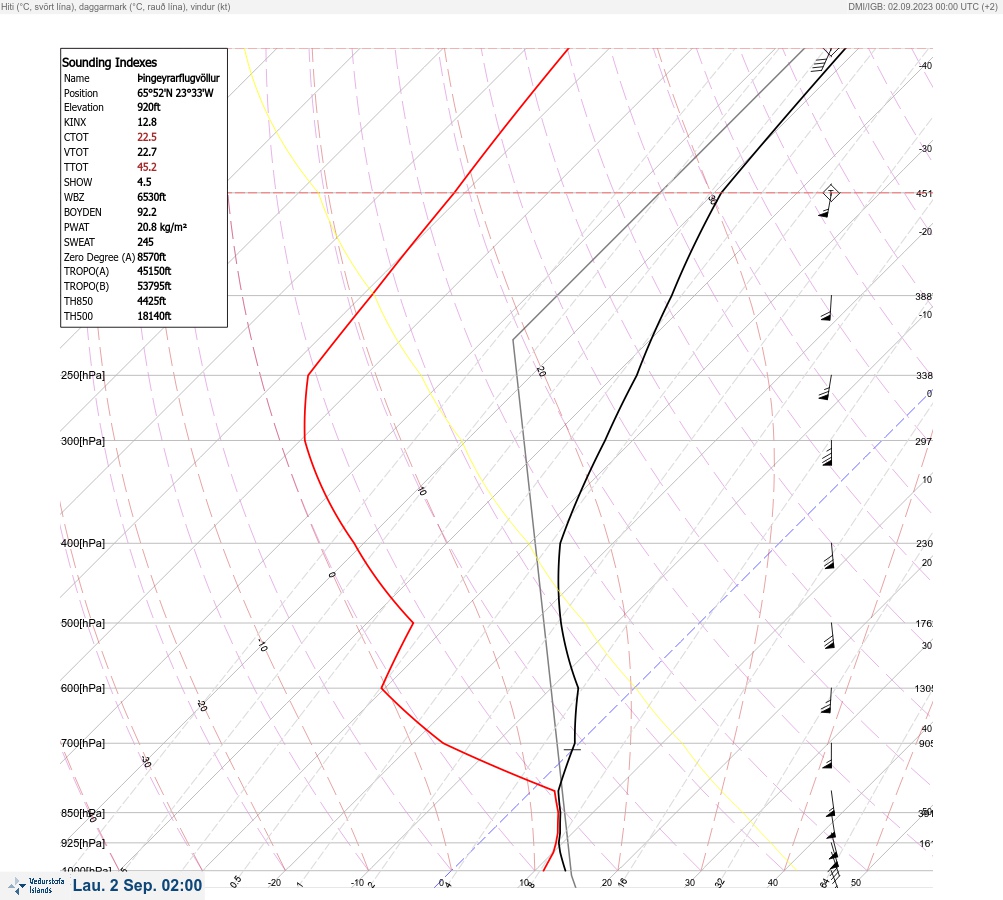Click the TROPO(B) value 53795ft
This screenshot has width=1003, height=900.
154,286
